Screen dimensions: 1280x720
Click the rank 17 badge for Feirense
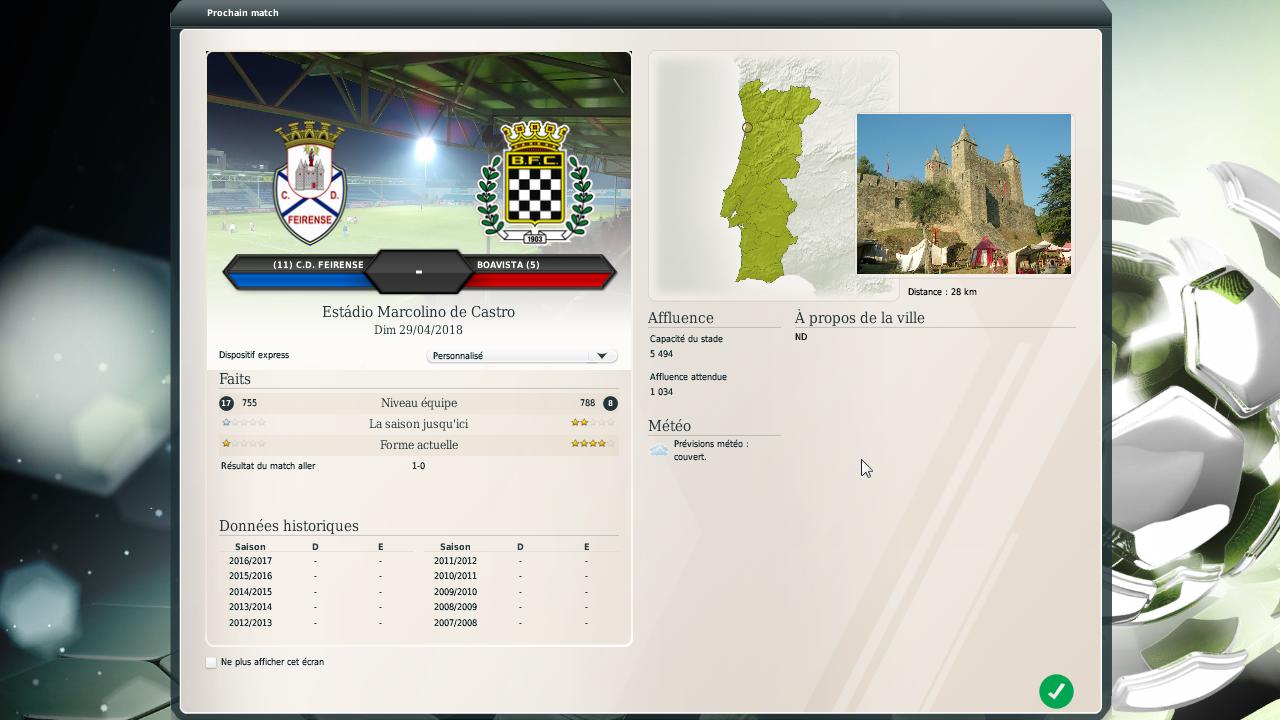pyautogui.click(x=226, y=403)
